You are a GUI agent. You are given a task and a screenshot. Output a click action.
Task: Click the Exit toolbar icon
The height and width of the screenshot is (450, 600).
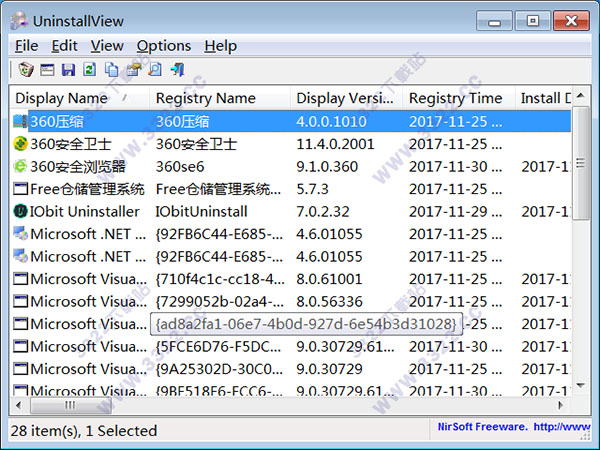click(x=178, y=70)
